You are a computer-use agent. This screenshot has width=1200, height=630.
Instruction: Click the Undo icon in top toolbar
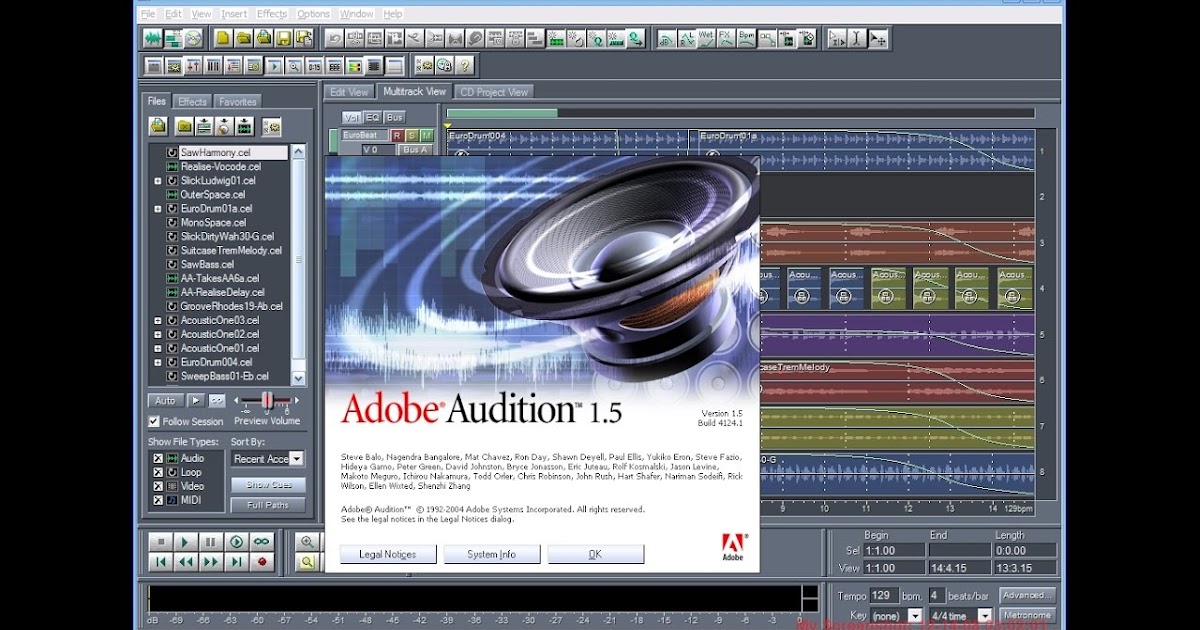click(334, 38)
